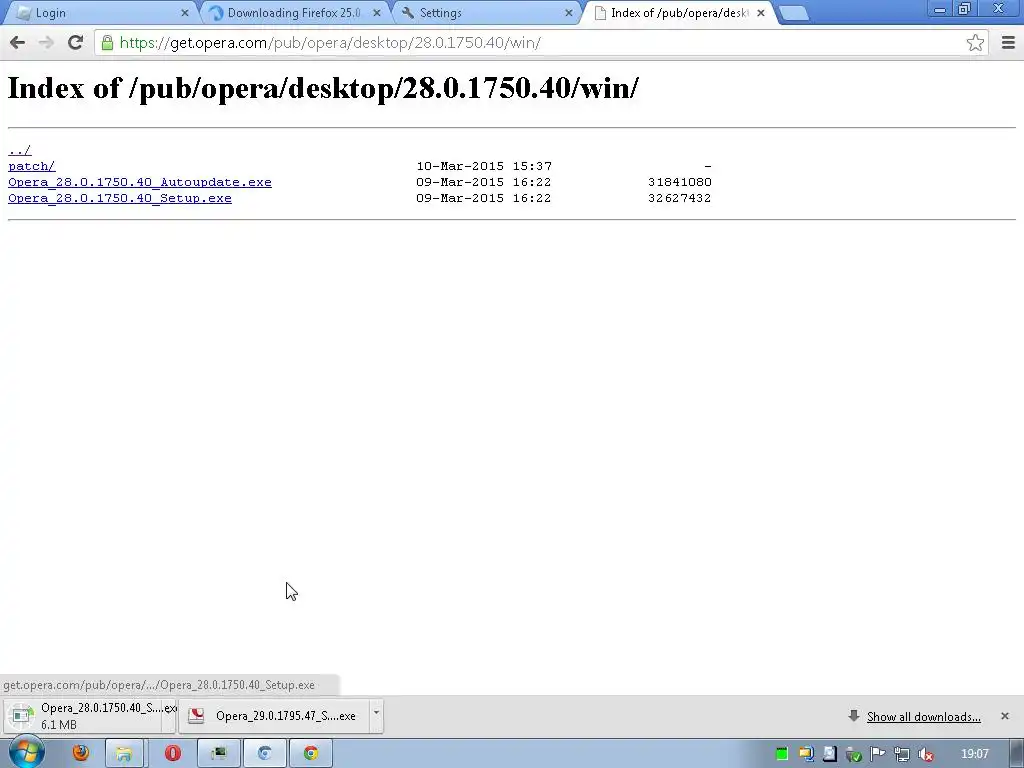Click the 19:07 system clock
This screenshot has height=768, width=1024.
click(975, 754)
